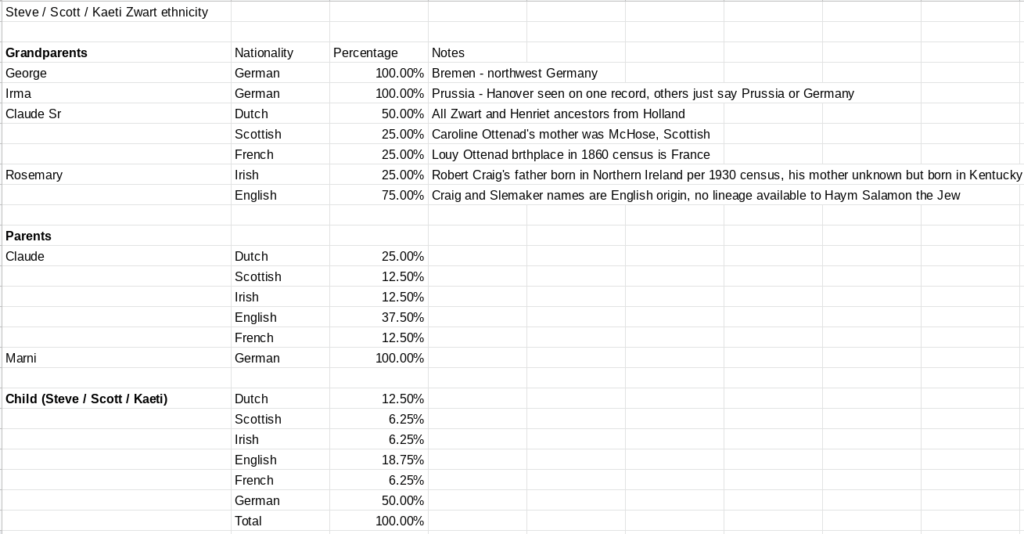Click the note about Zwart and Henriet ancestors
The image size is (1024, 534).
[558, 114]
